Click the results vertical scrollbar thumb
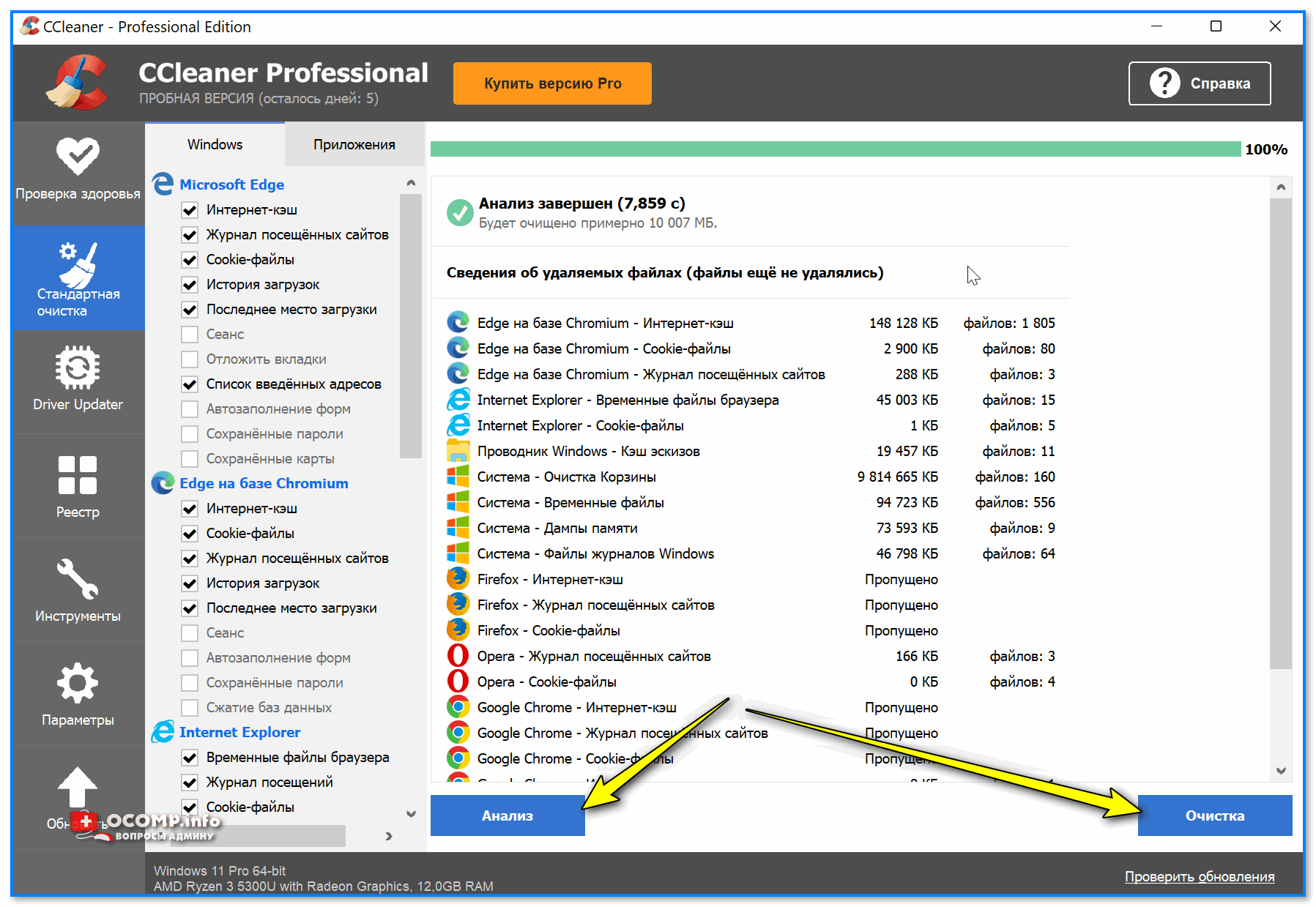This screenshot has height=907, width=1316. [1281, 433]
